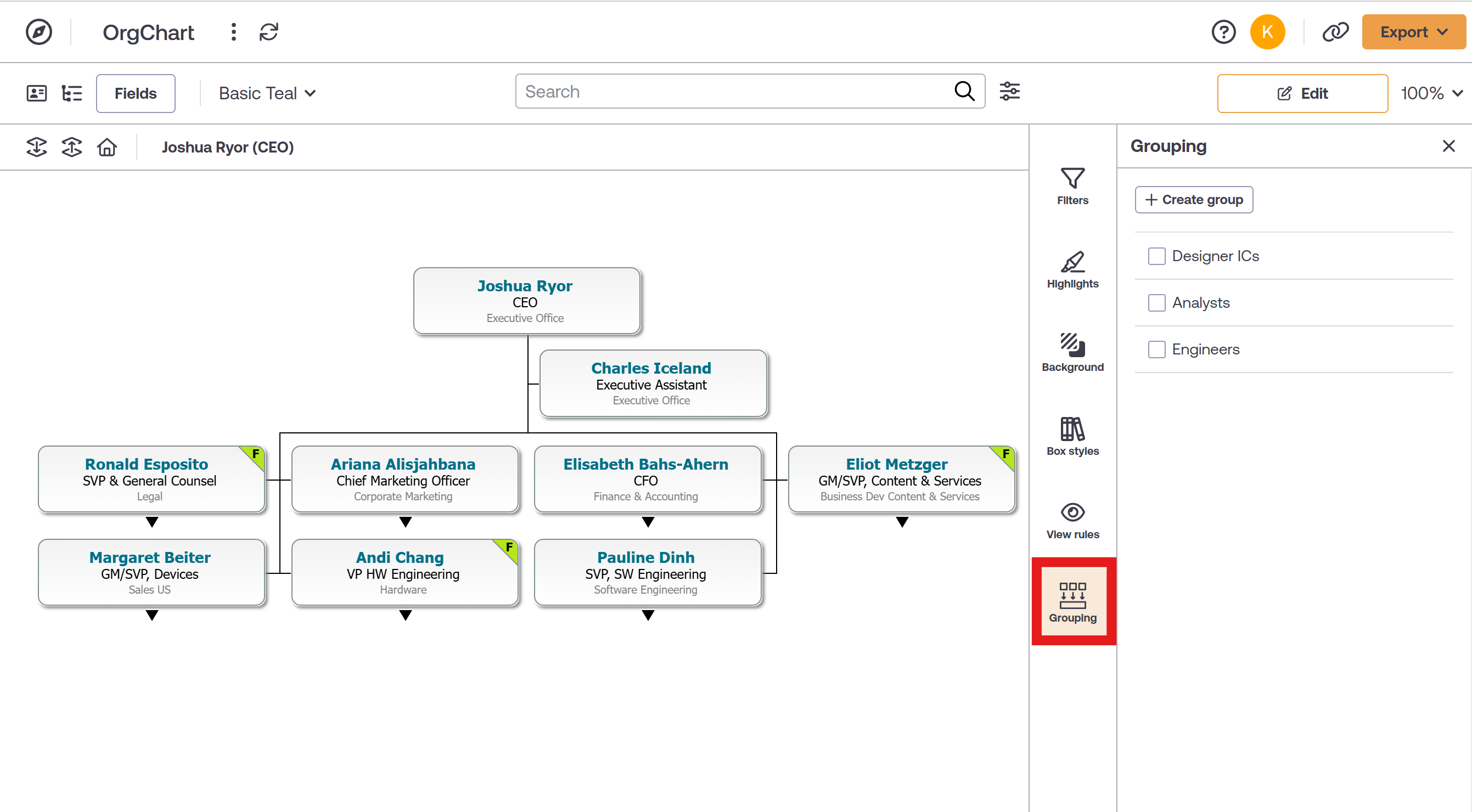Viewport: 1472px width, 812px height.
Task: Check the Designer ICs group
Action: tap(1157, 256)
